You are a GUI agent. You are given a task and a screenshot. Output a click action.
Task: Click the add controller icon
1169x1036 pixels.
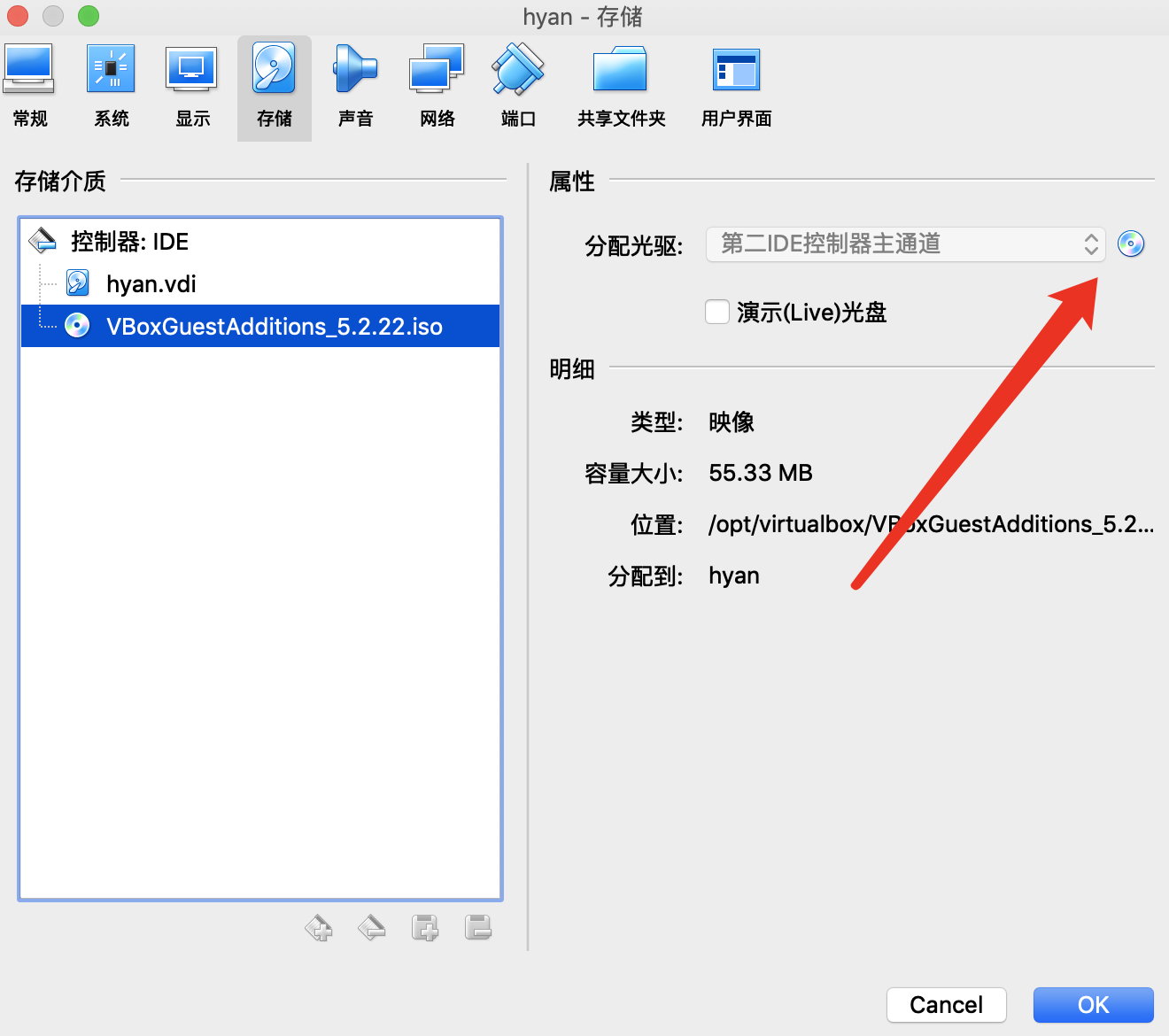(x=319, y=927)
